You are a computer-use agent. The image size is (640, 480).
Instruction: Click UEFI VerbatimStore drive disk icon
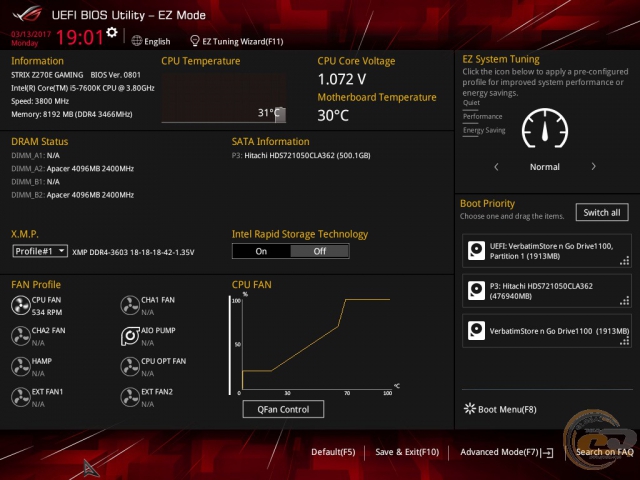(476, 251)
